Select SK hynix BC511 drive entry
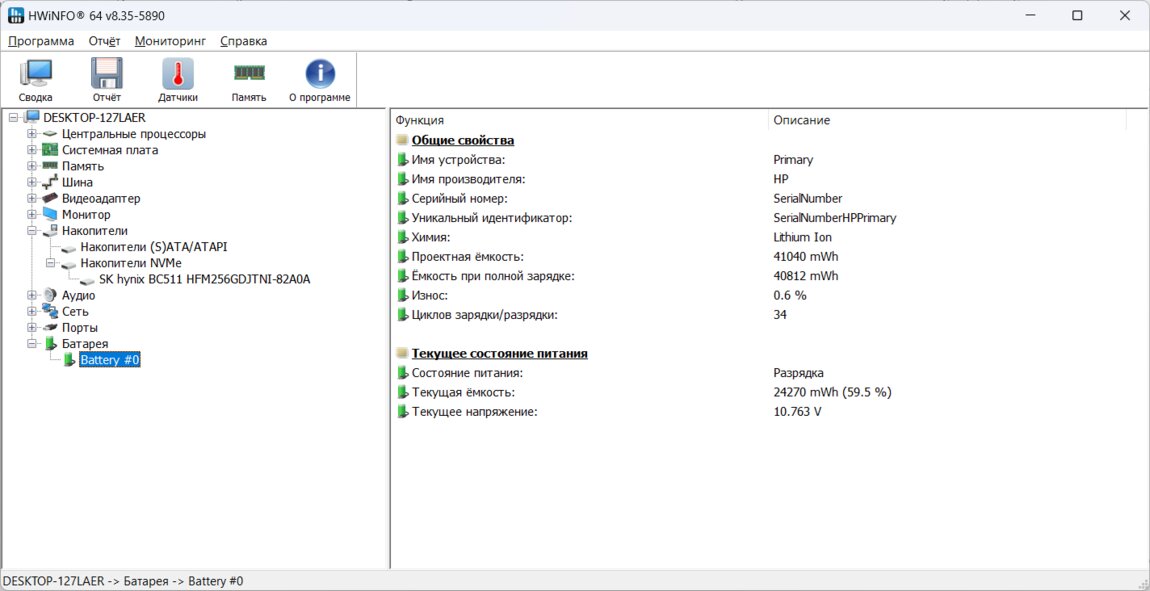 pyautogui.click(x=204, y=279)
